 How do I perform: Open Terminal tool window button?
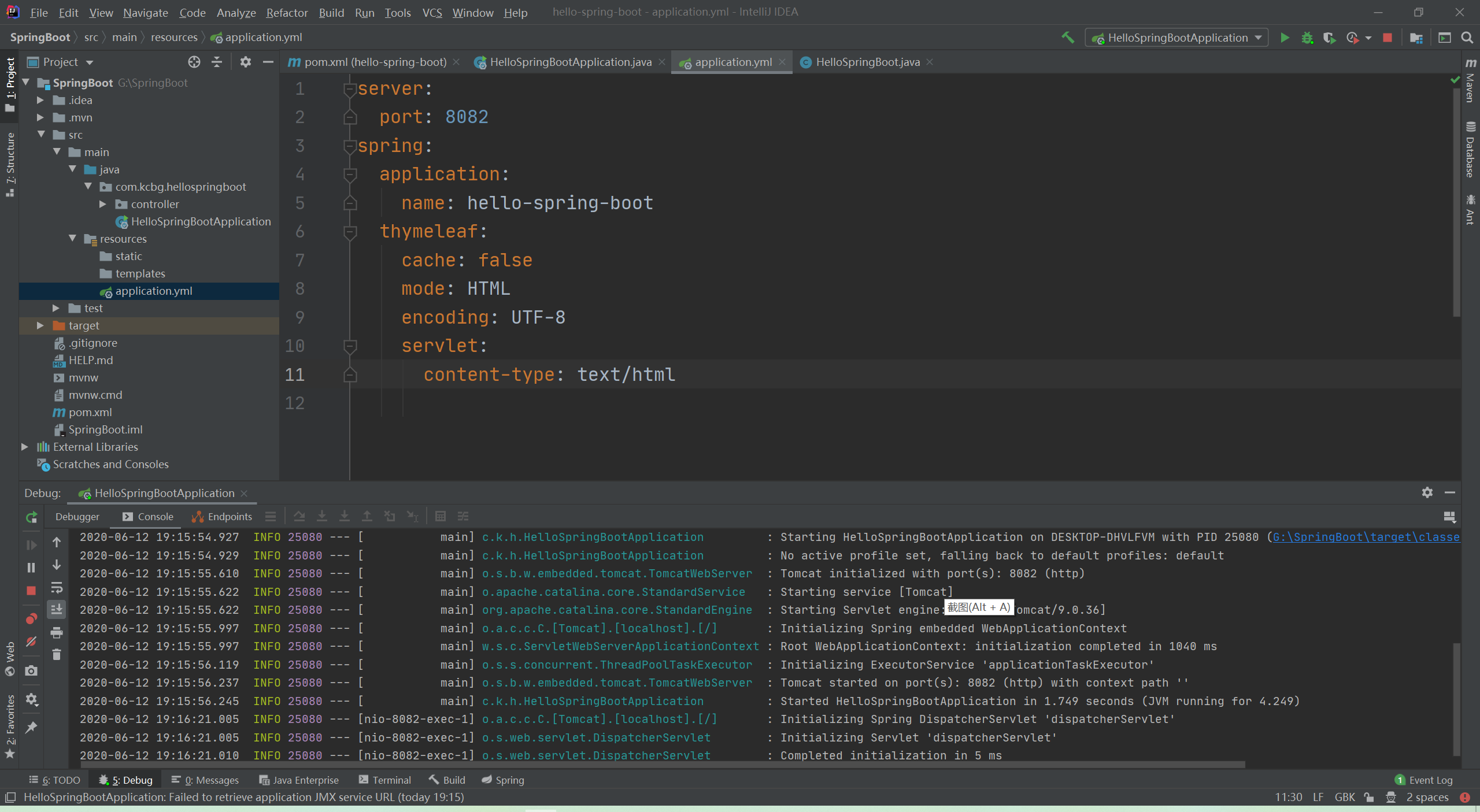point(384,780)
